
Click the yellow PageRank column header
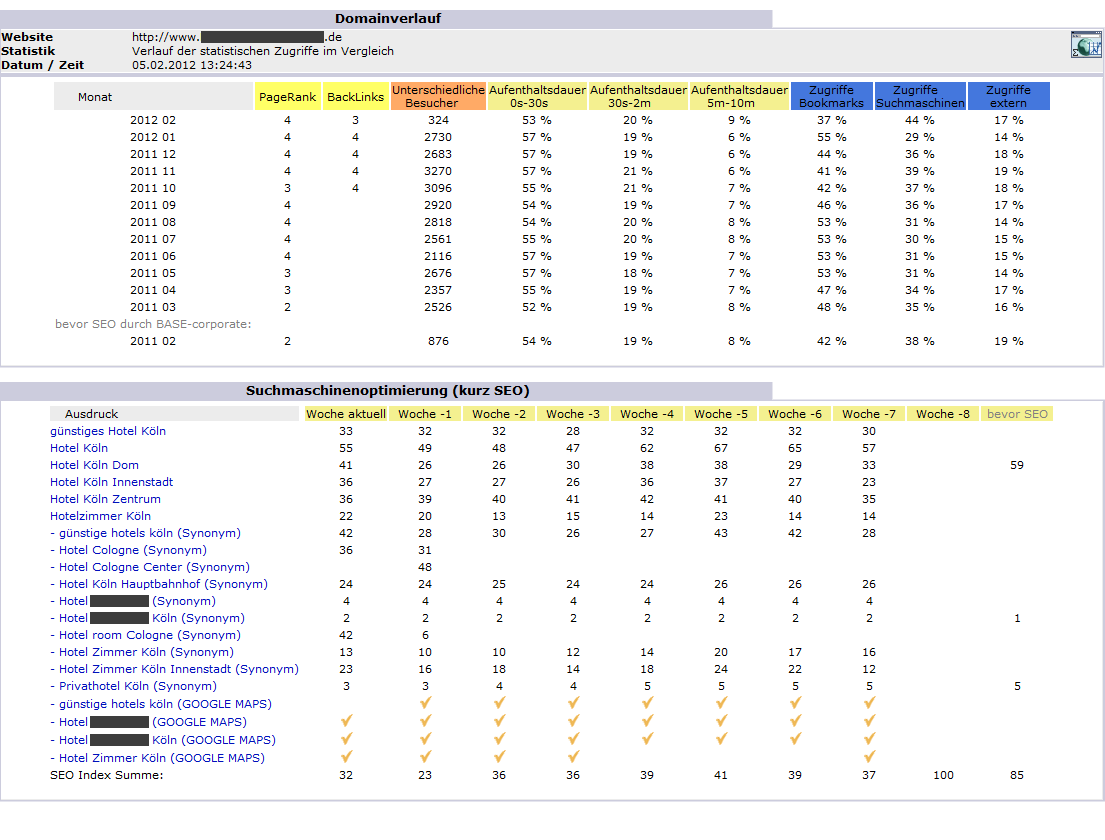tap(288, 97)
